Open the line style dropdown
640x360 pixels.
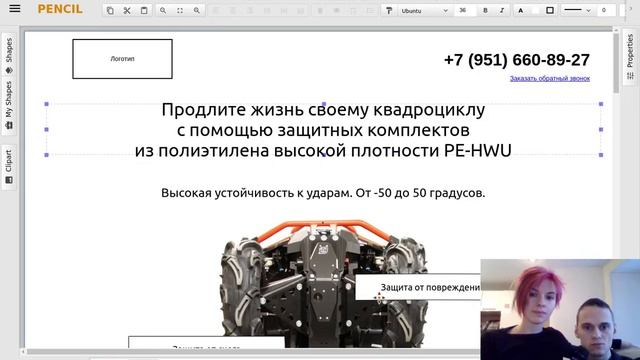[578, 10]
